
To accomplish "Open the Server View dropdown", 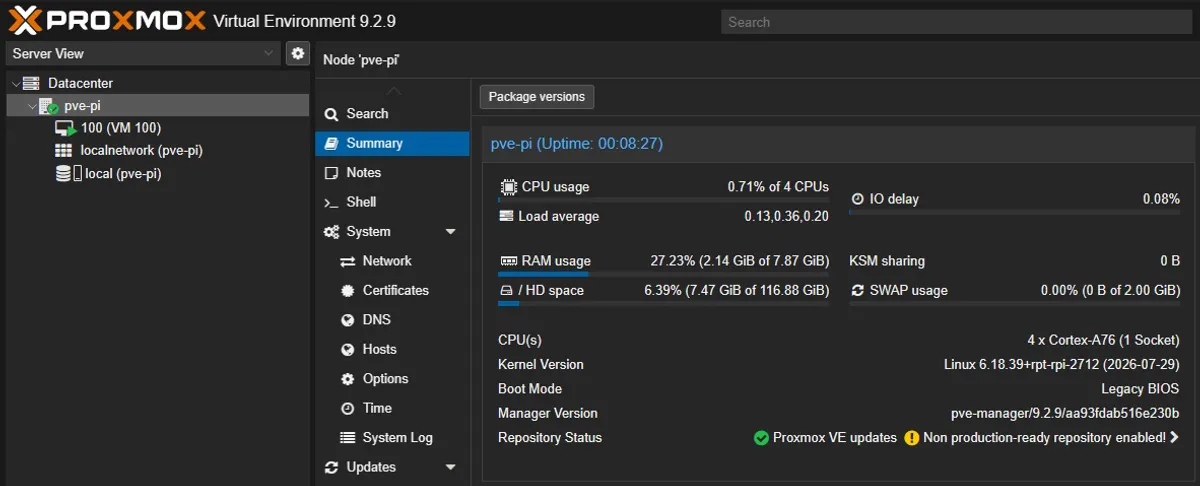I will coord(268,53).
